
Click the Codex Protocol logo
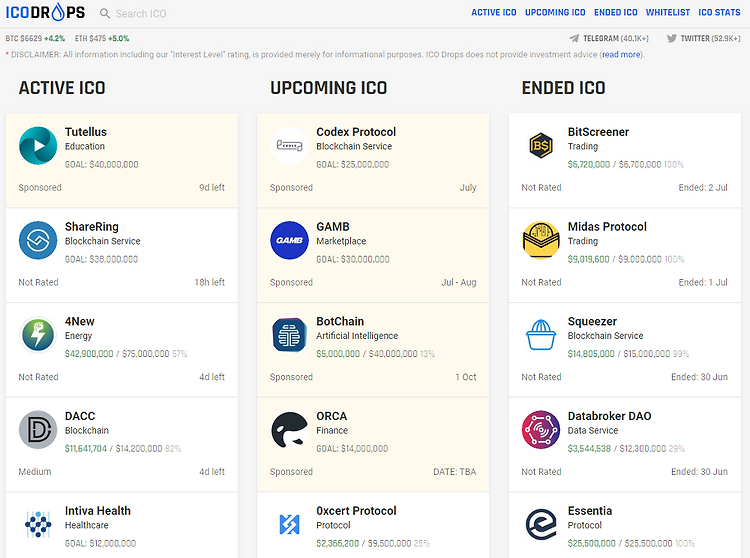(289, 145)
